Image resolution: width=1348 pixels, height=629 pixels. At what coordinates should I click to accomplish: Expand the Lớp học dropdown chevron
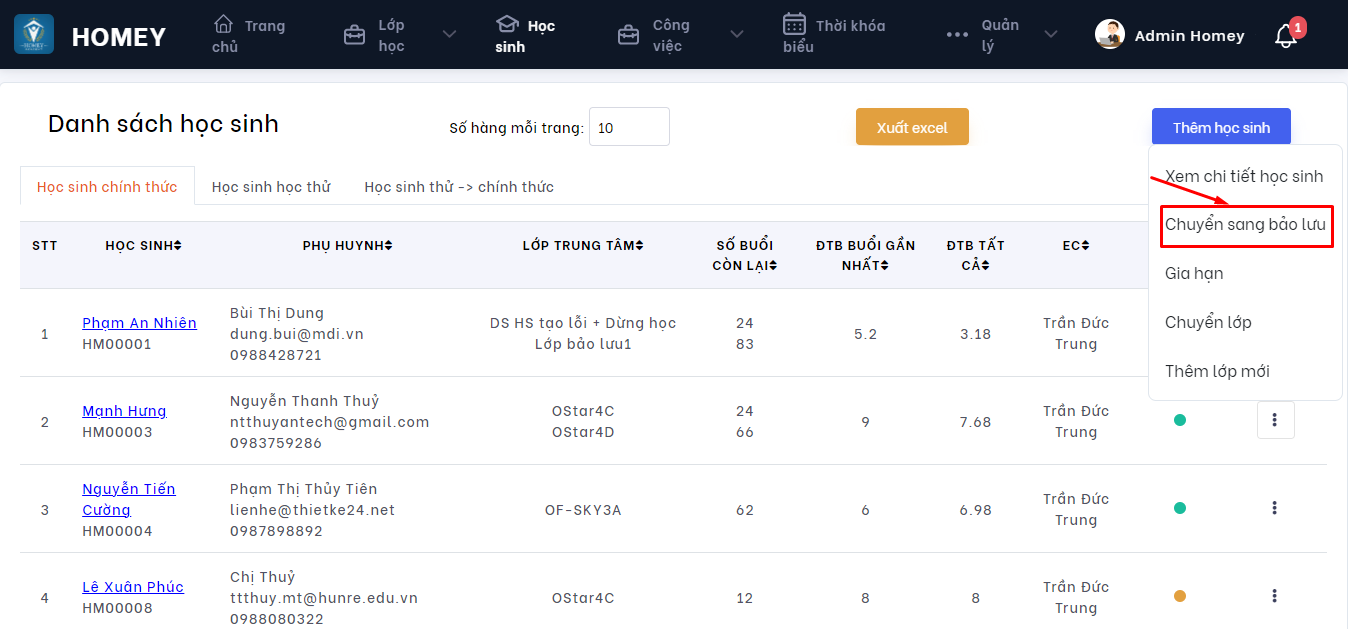click(x=449, y=35)
